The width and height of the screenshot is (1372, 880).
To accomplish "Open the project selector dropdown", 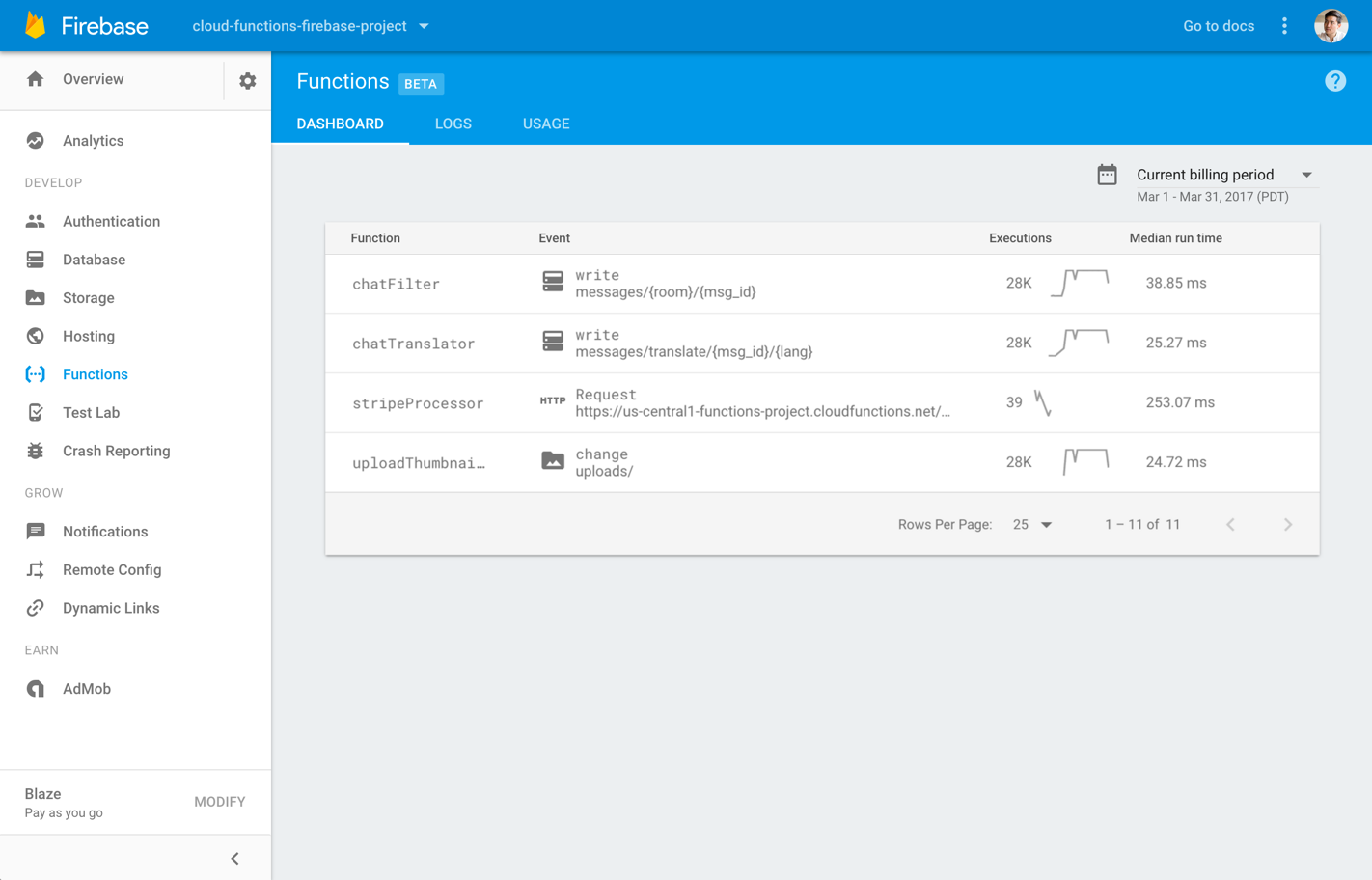I will click(x=311, y=26).
